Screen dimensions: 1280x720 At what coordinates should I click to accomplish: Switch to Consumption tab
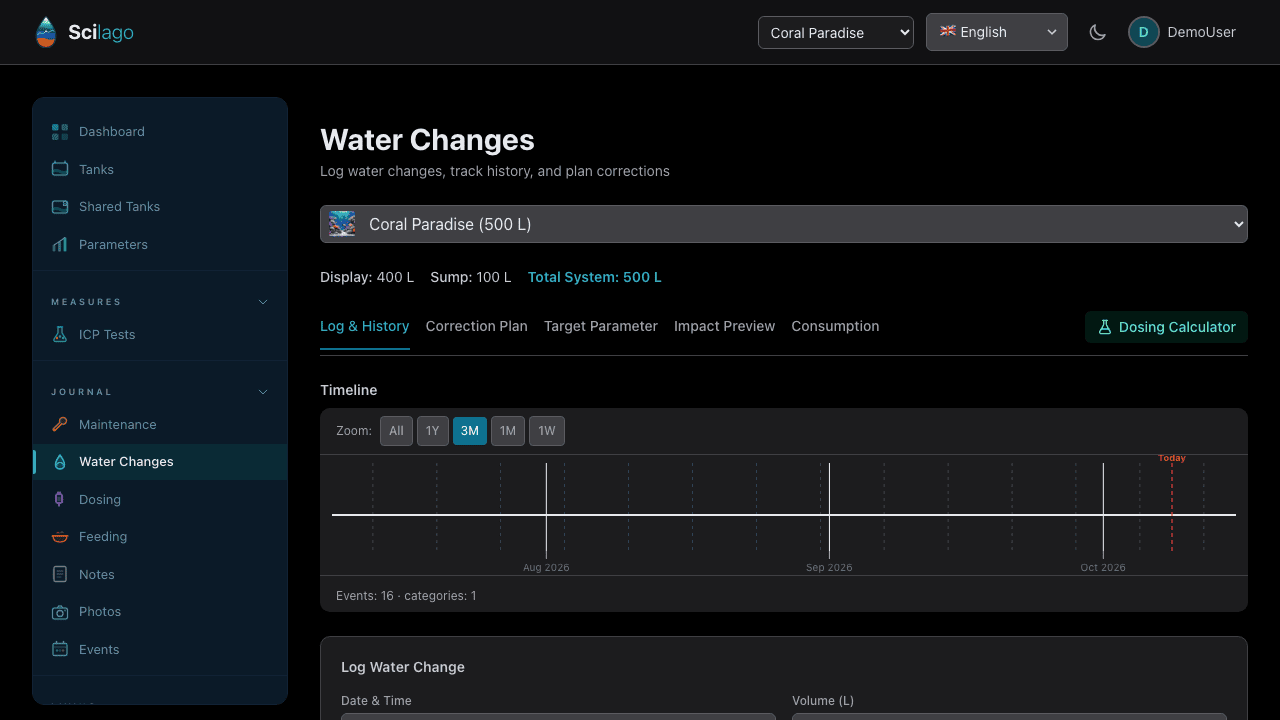[836, 326]
